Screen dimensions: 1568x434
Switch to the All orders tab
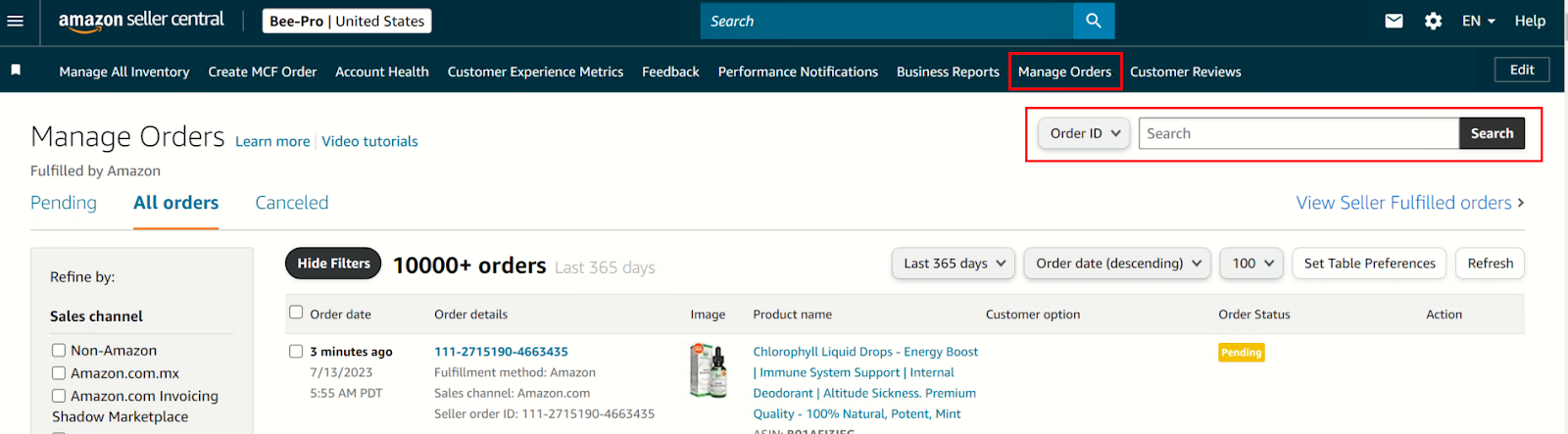pyautogui.click(x=176, y=203)
